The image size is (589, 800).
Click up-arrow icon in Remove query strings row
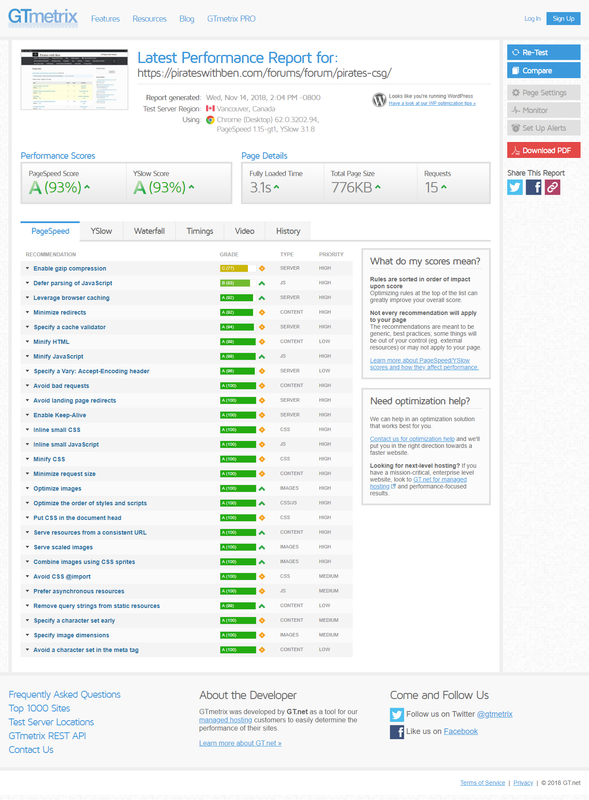pos(262,606)
